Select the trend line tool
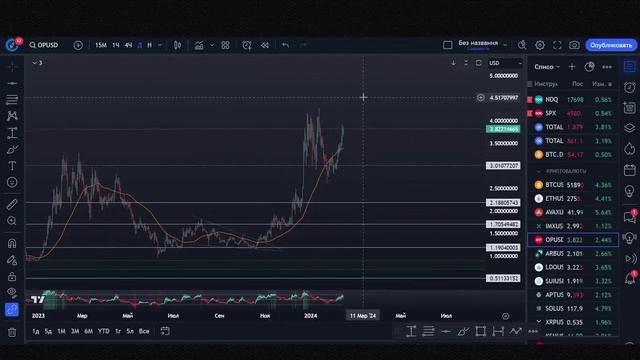 pyautogui.click(x=12, y=83)
